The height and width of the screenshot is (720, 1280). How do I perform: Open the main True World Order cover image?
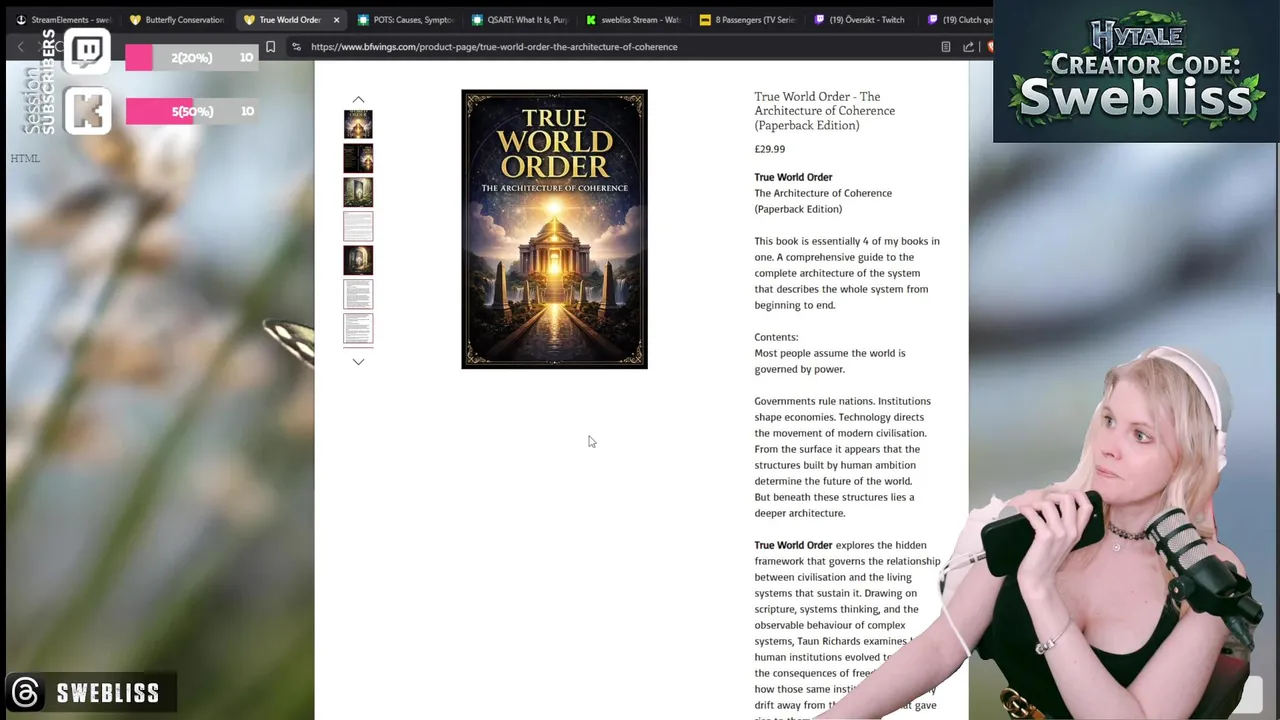tap(554, 229)
